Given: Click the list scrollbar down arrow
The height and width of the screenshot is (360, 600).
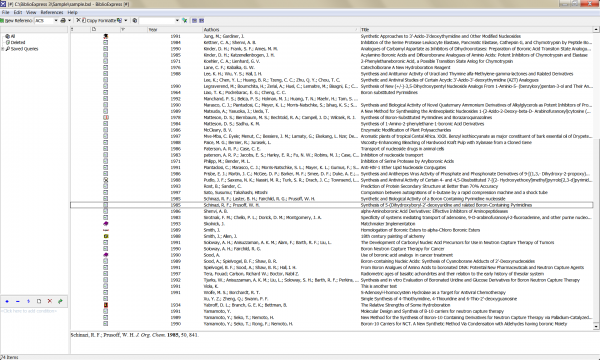Looking at the screenshot, I should pos(596,326).
